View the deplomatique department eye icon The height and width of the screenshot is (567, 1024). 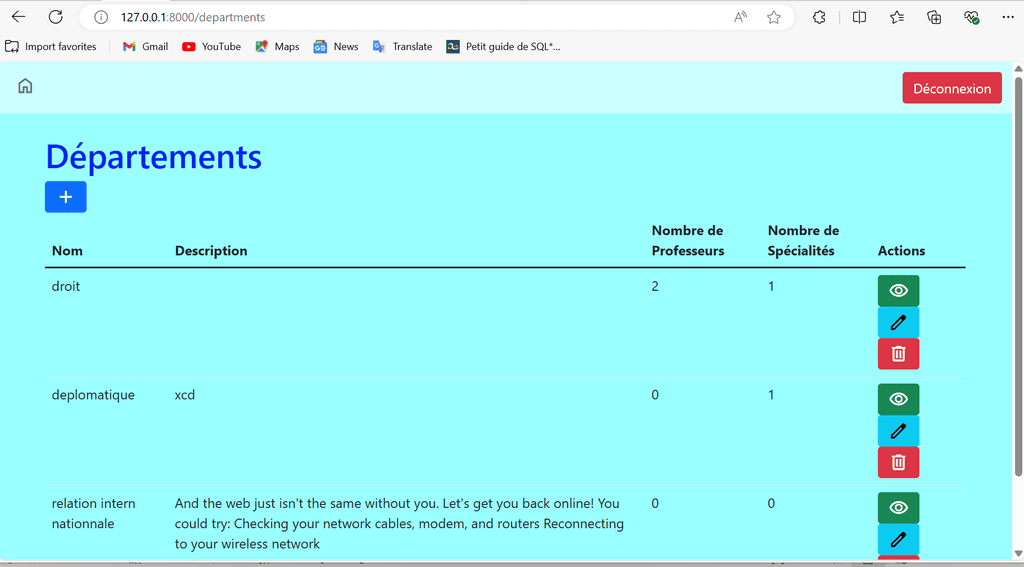(898, 399)
